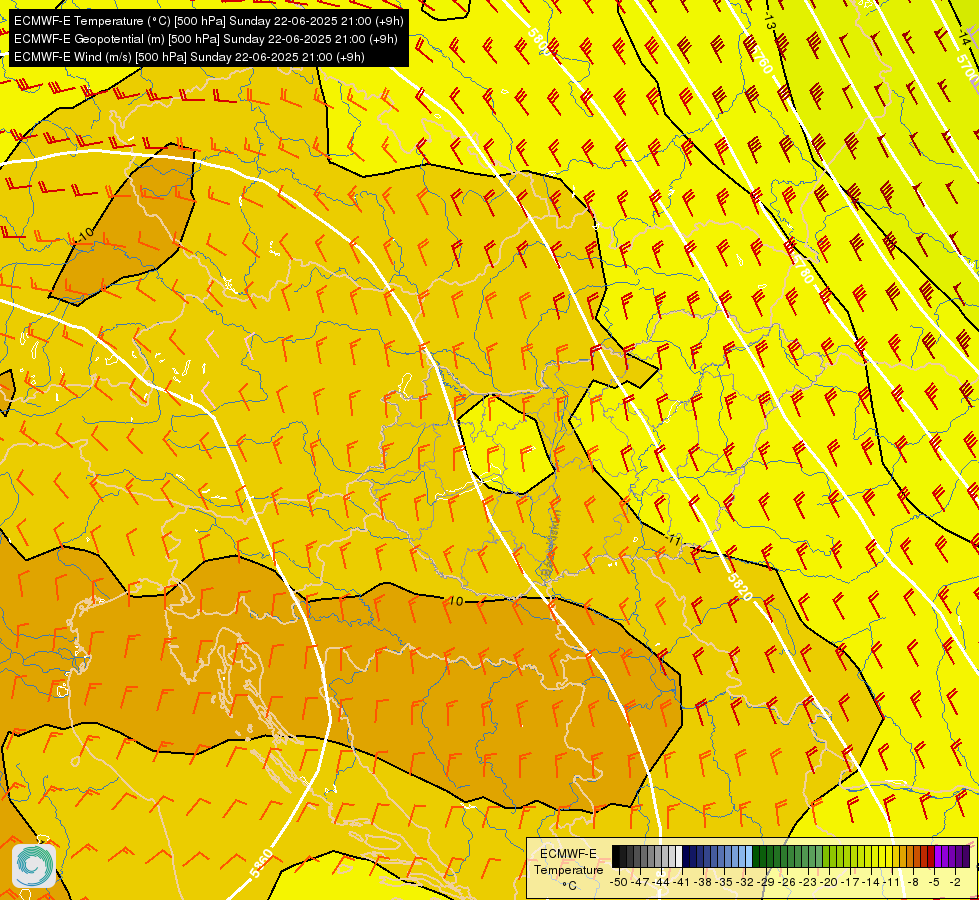Select the ECMWF-E Geopotential 500 hPa title line

tap(205, 39)
